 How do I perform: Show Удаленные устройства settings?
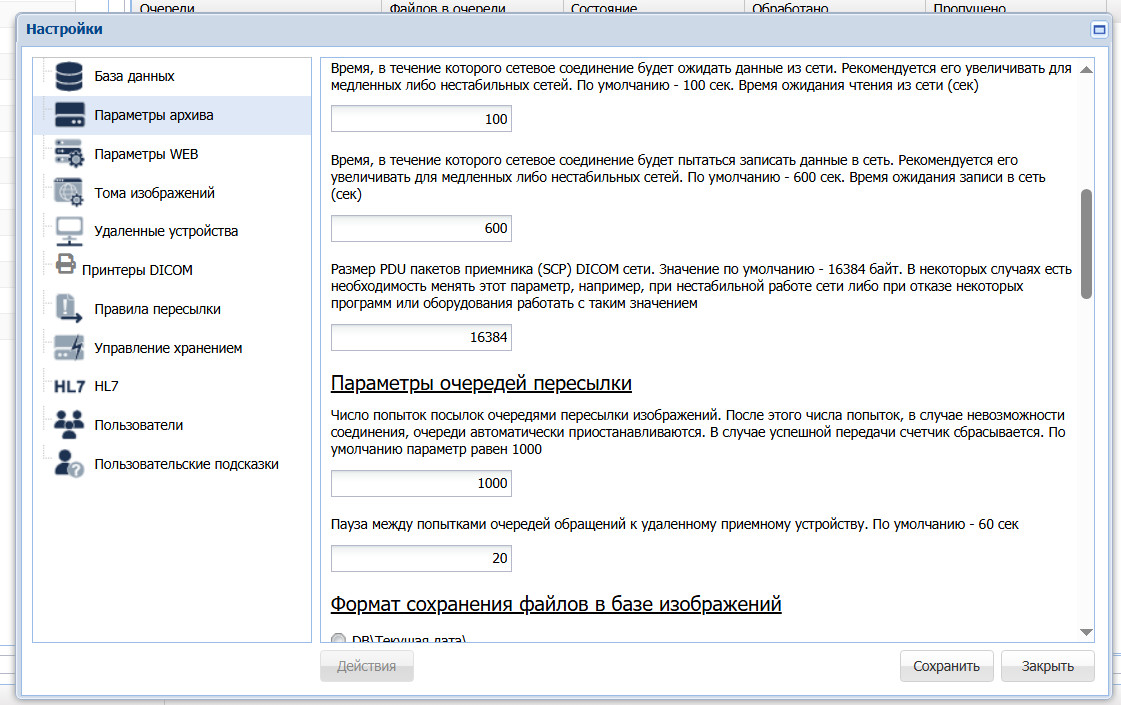(166, 232)
